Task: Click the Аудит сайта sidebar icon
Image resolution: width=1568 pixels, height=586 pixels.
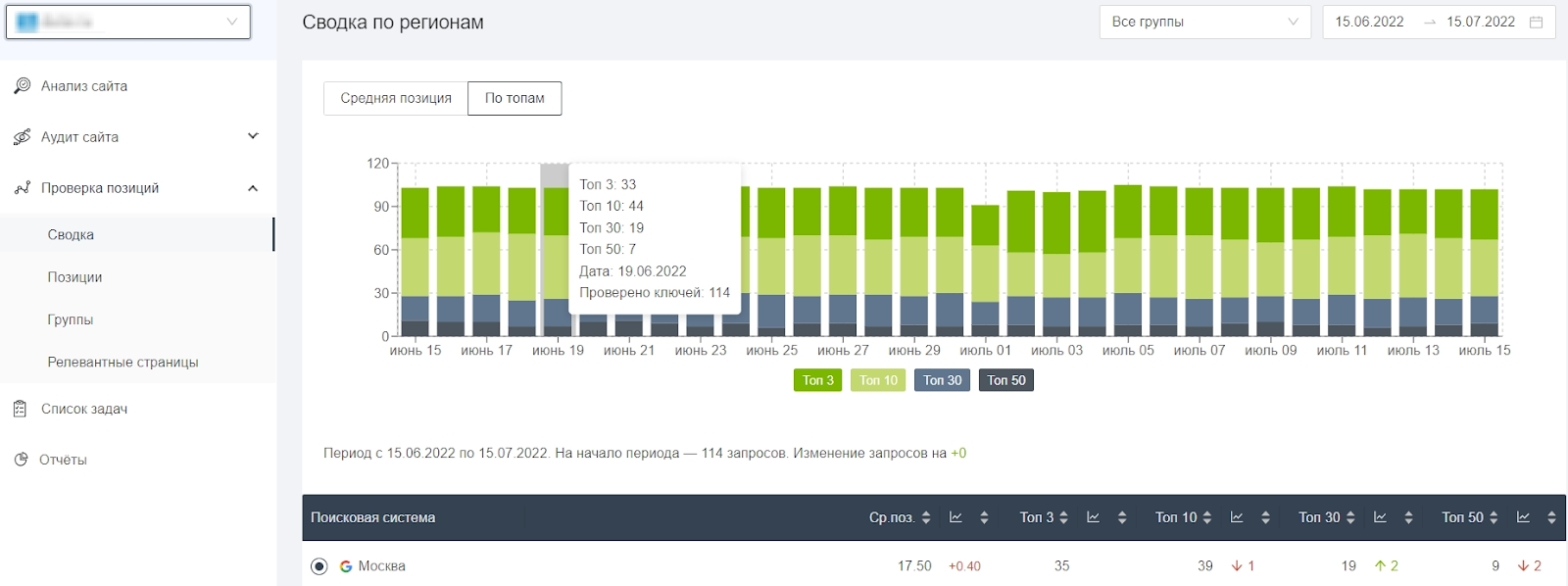Action: [x=22, y=137]
